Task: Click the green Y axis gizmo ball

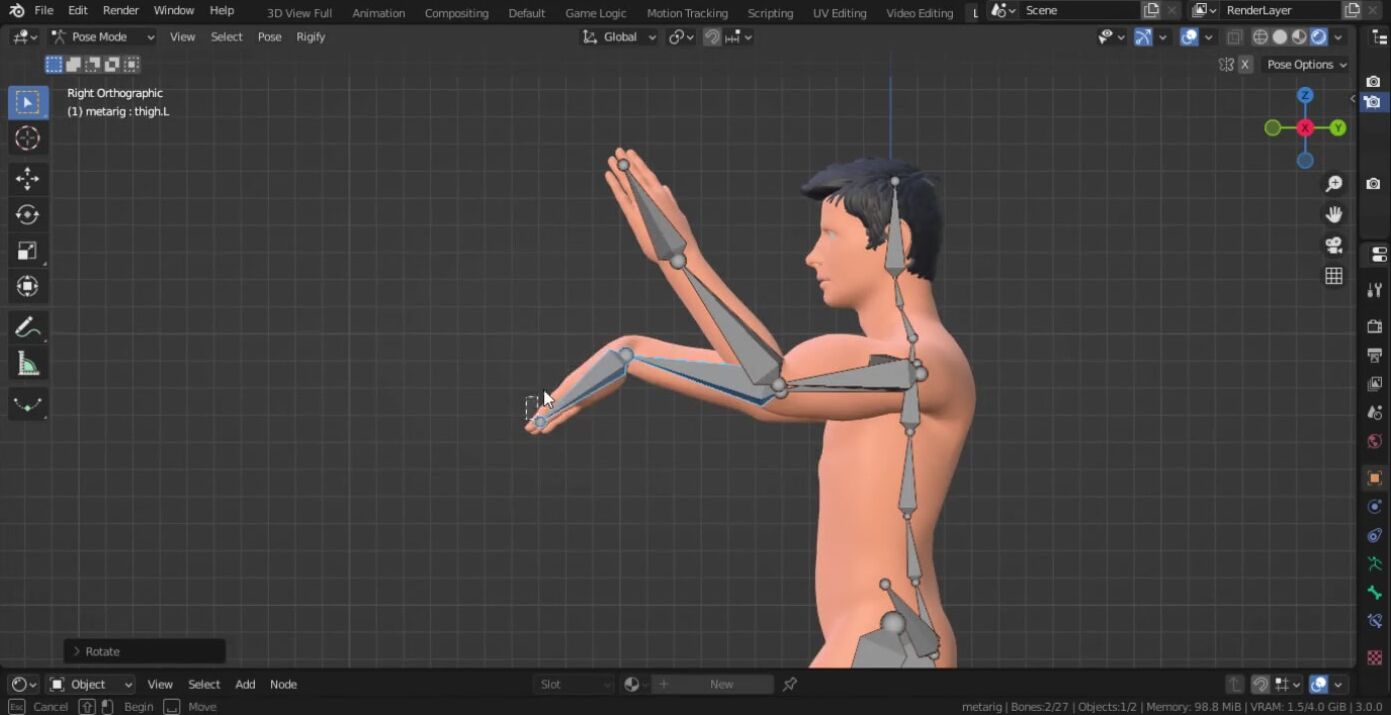Action: click(1338, 128)
